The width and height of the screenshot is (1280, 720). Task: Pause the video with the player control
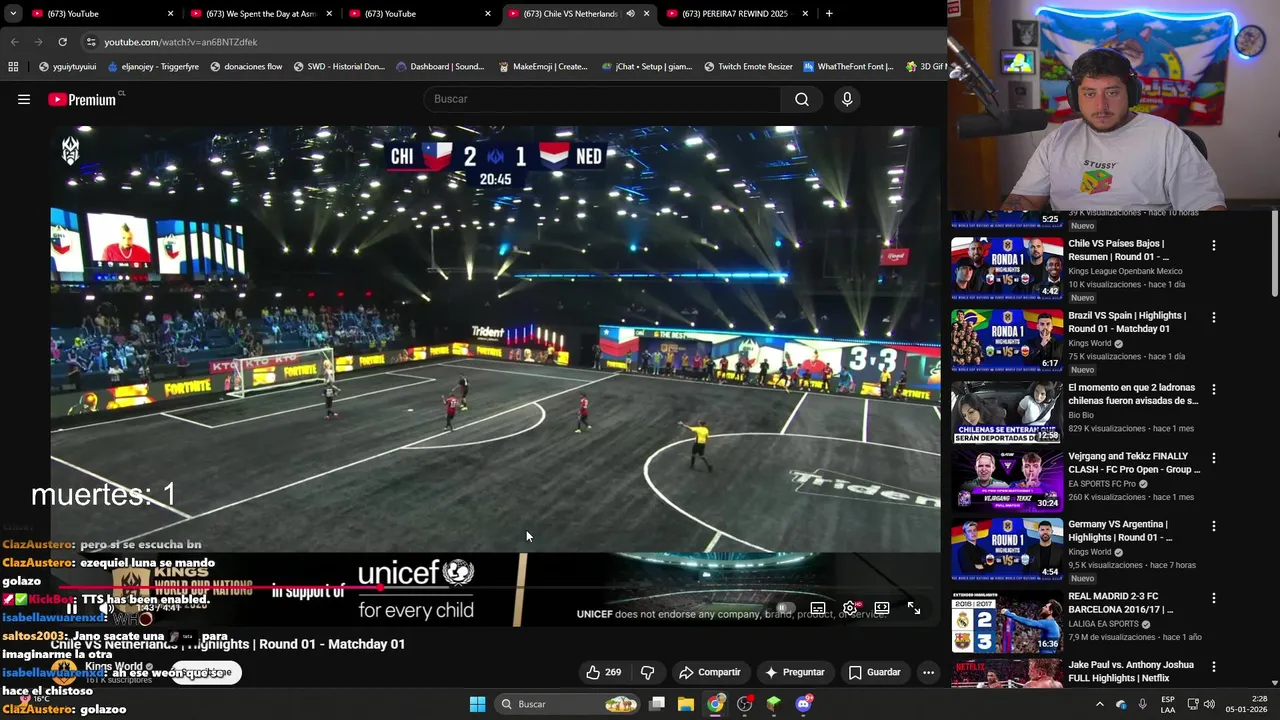[x=71, y=608]
